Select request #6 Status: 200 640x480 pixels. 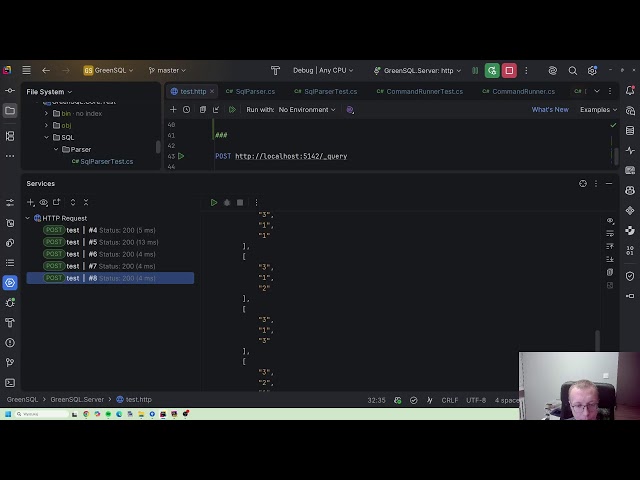110,254
